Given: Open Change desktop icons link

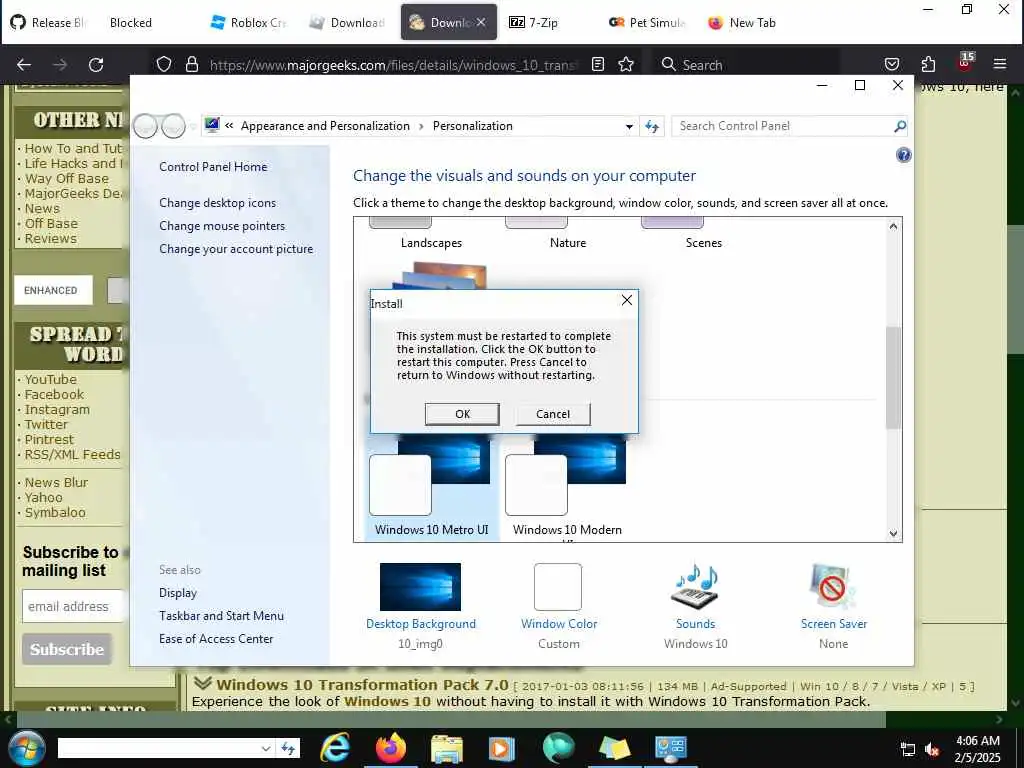Looking at the screenshot, I should pos(217,202).
